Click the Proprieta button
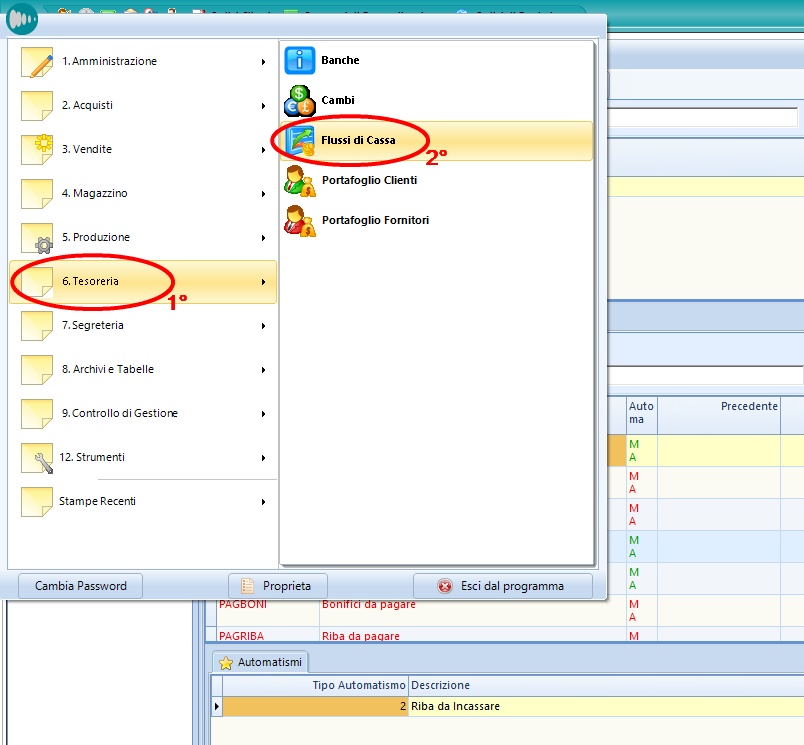The width and height of the screenshot is (804, 745). [276, 586]
